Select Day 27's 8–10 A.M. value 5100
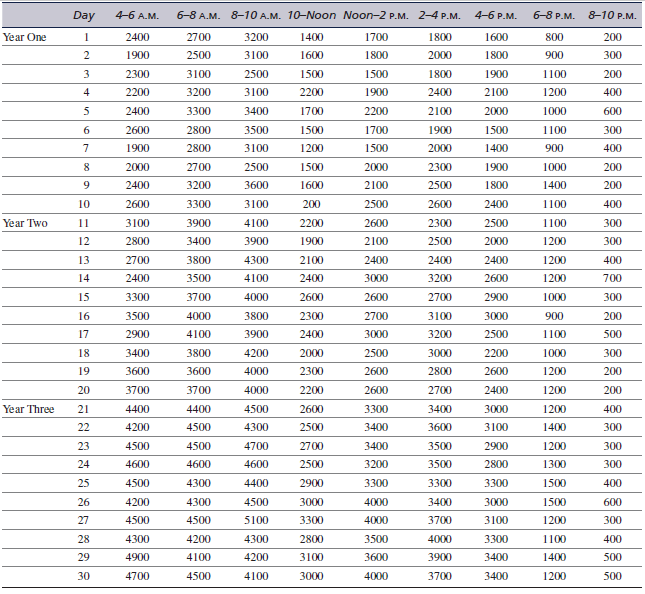This screenshot has width=645, height=594. (256, 520)
